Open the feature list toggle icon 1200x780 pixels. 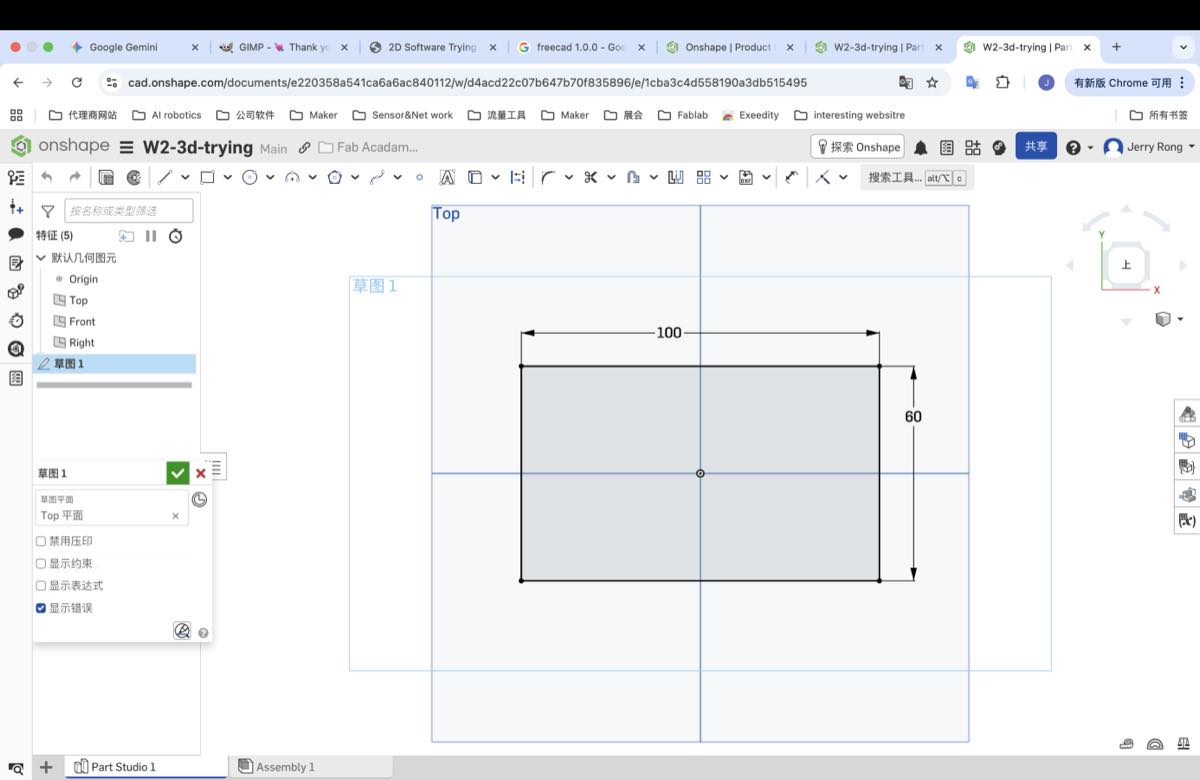16,178
